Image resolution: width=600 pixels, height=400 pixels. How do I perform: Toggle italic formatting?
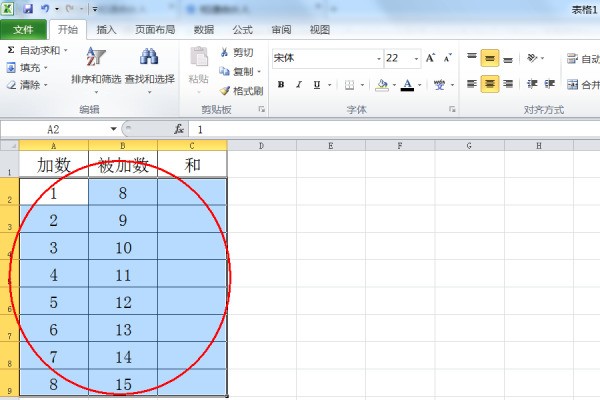299,85
